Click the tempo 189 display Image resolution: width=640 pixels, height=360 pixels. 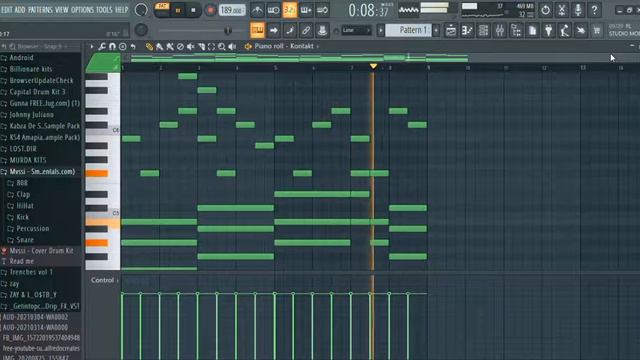[x=232, y=10]
